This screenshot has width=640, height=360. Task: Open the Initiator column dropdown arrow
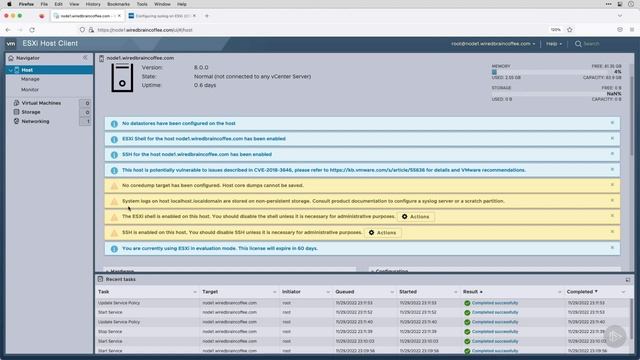[328, 292]
